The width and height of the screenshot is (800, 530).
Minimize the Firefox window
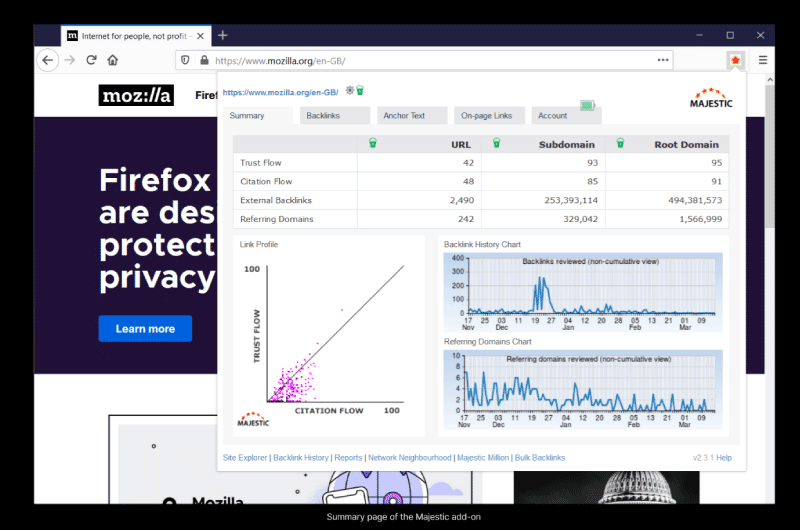pos(699,35)
